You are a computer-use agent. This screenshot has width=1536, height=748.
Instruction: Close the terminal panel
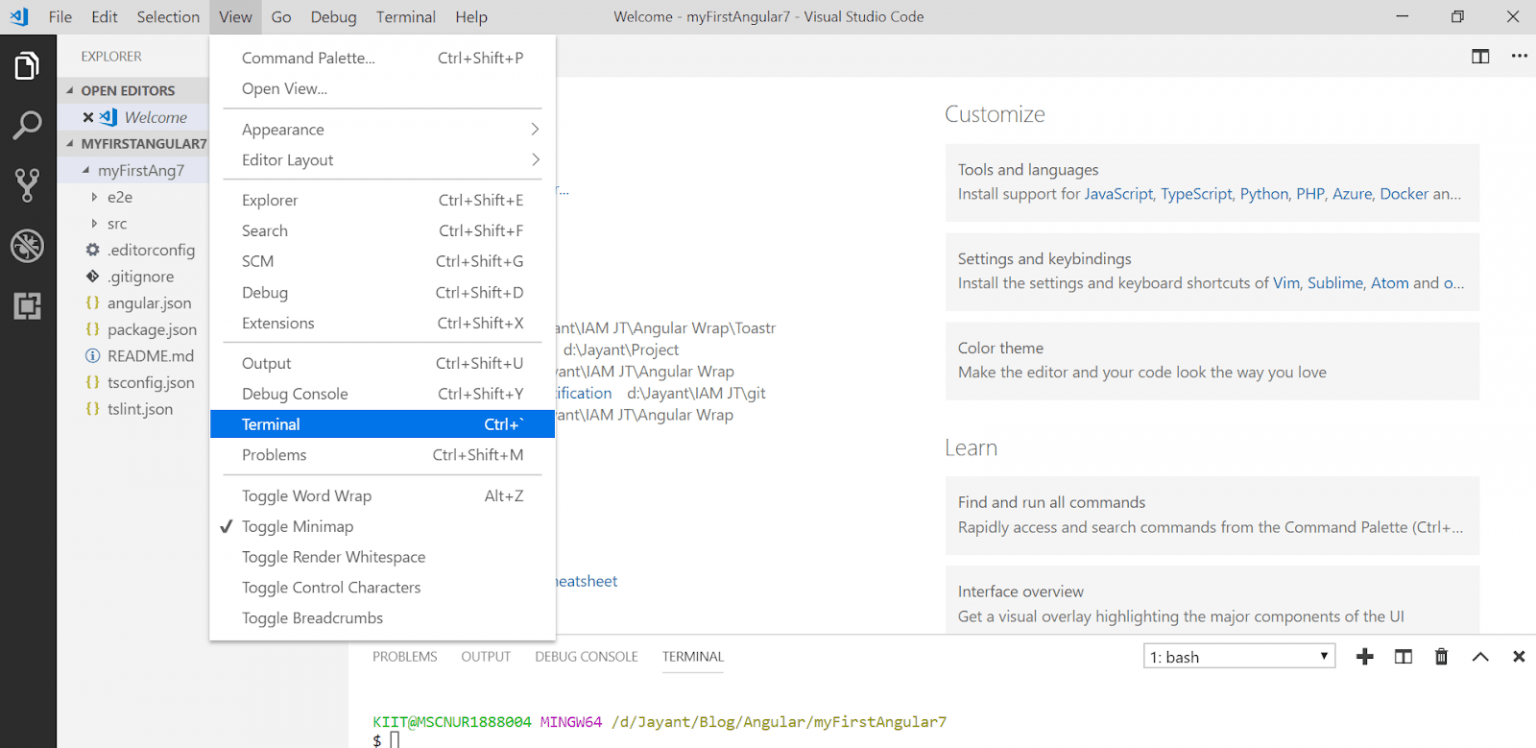1518,657
